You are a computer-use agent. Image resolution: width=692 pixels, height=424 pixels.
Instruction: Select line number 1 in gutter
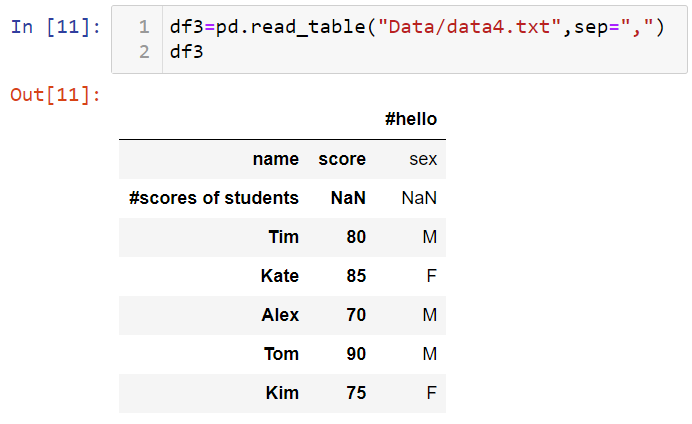tap(144, 27)
